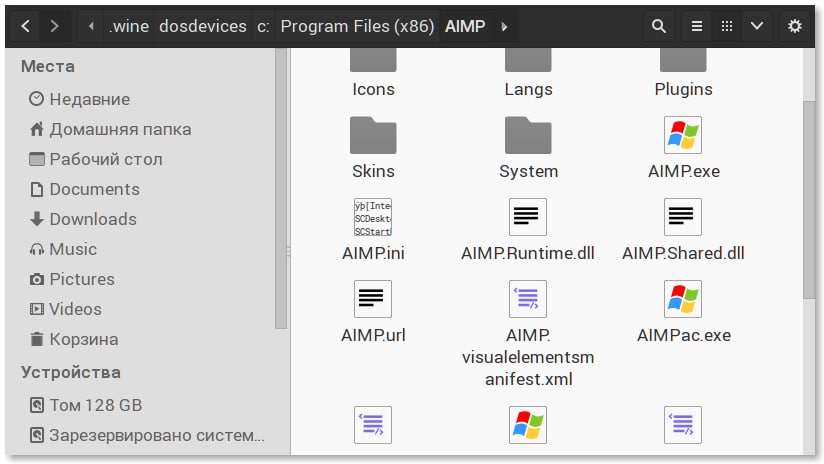Select the bottom-right unlabeled XML file icon

pos(683,425)
